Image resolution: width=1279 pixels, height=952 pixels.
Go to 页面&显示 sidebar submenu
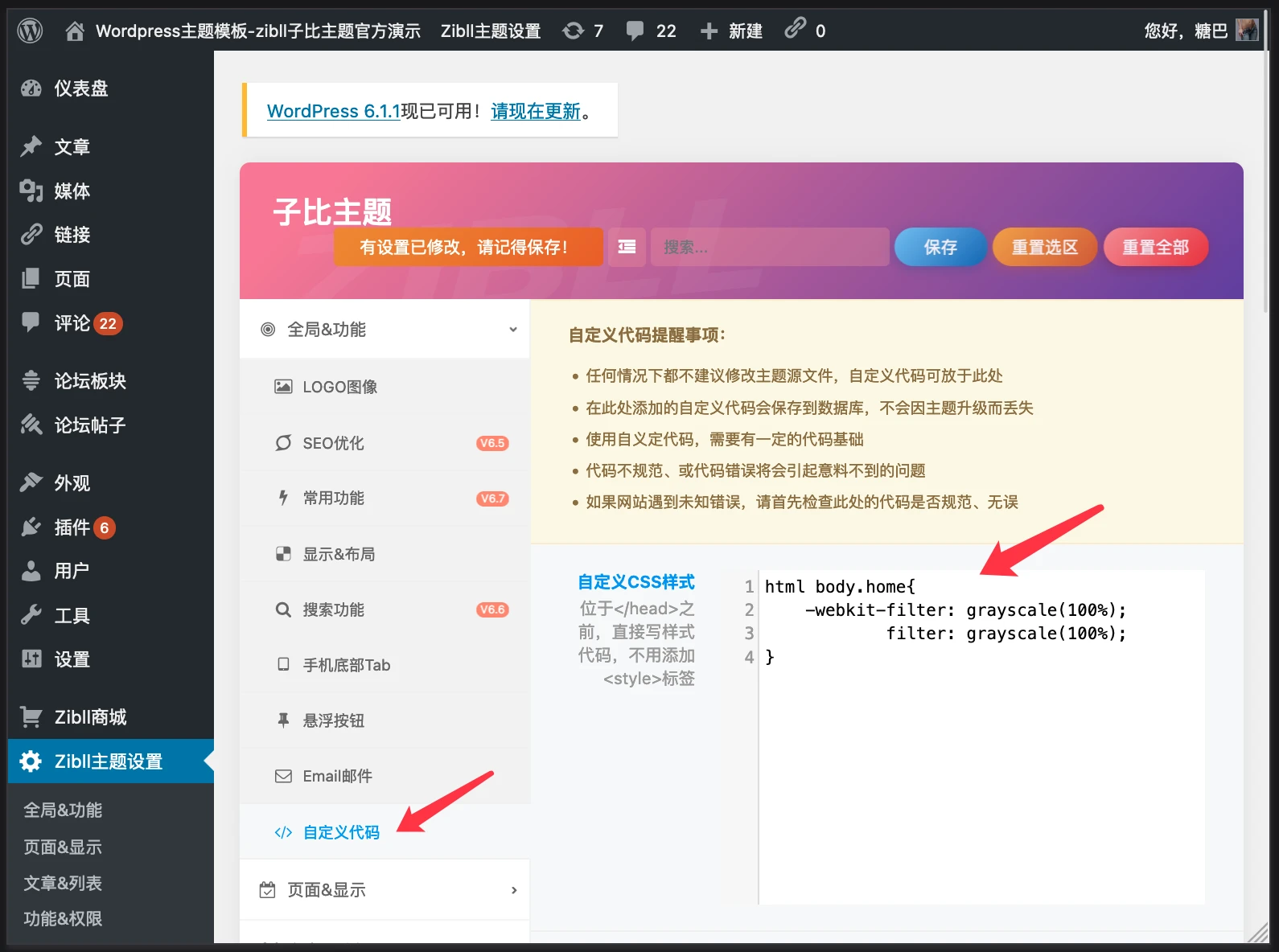coord(63,847)
